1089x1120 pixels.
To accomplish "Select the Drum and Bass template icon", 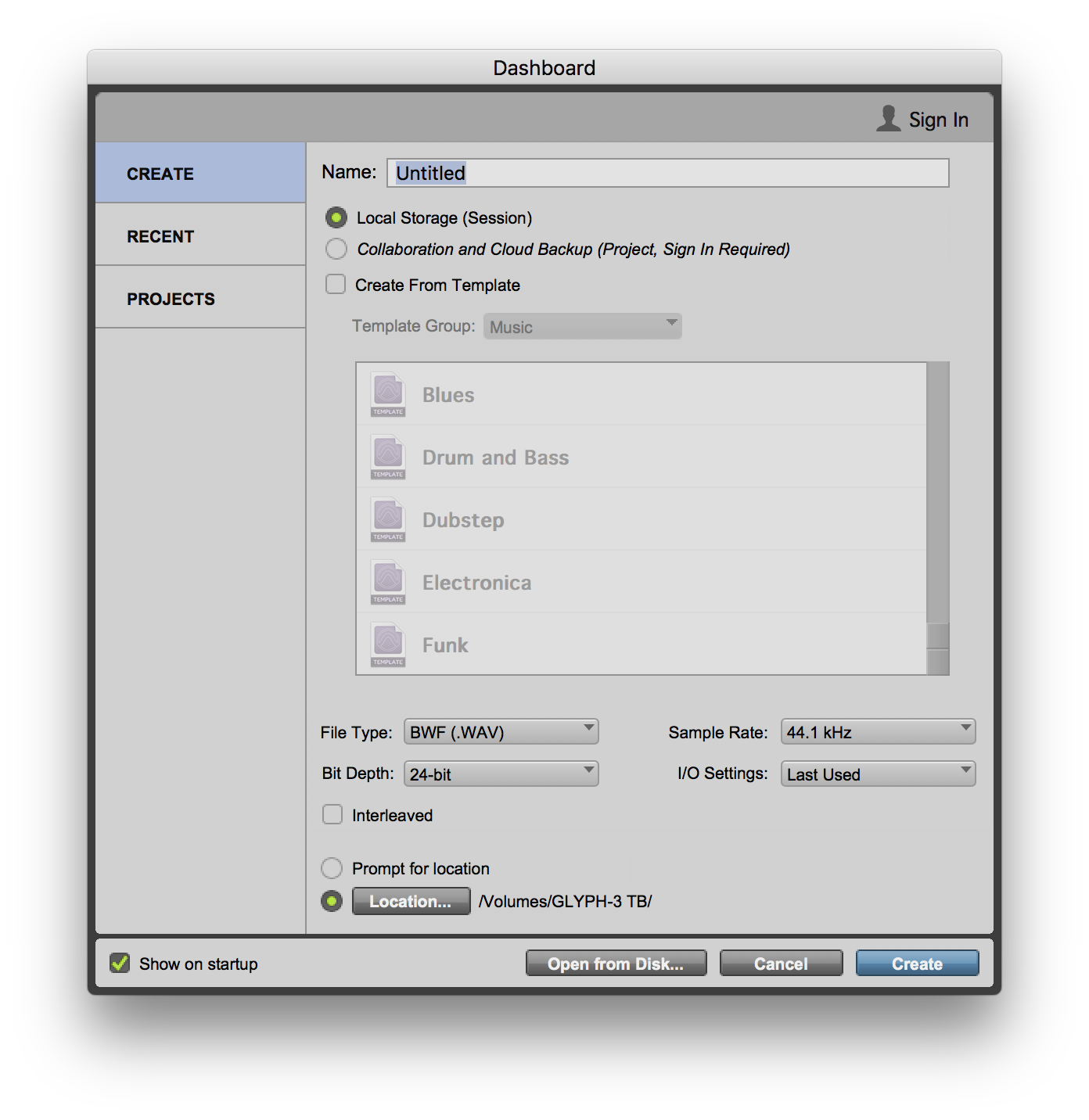I will click(x=387, y=457).
